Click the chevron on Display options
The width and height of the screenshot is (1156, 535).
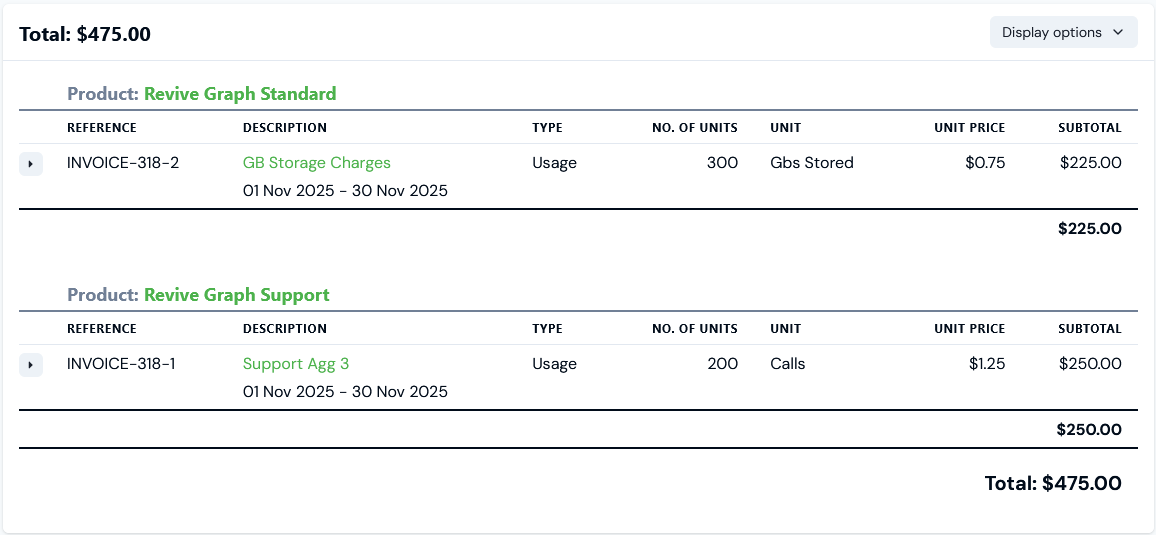pyautogui.click(x=1119, y=32)
